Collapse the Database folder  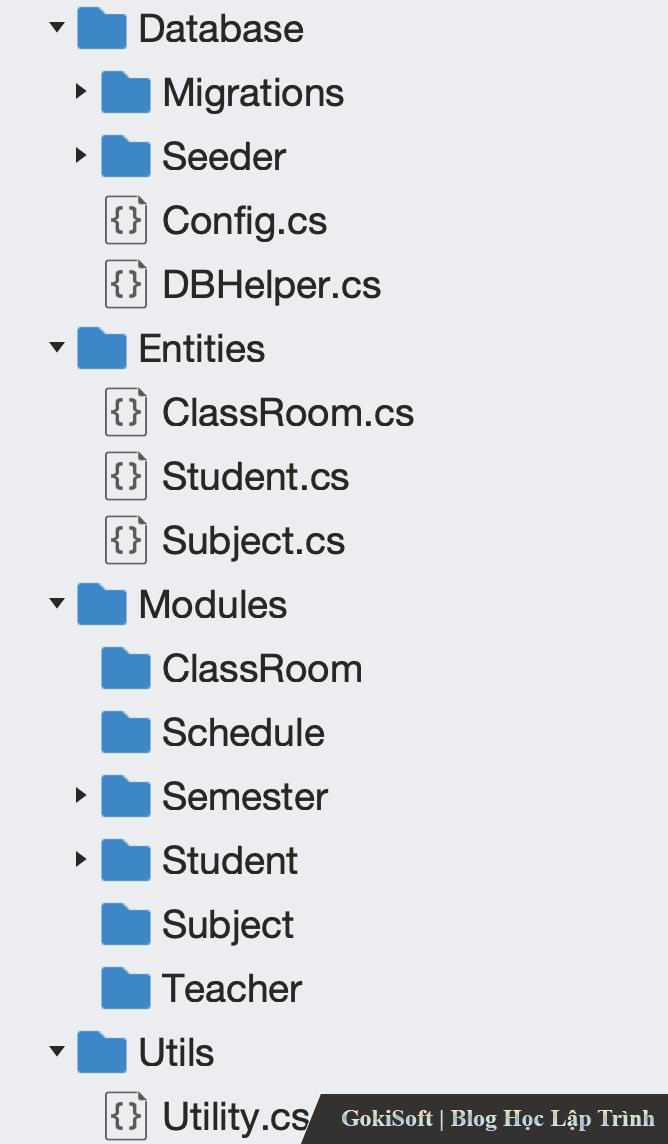click(x=57, y=28)
